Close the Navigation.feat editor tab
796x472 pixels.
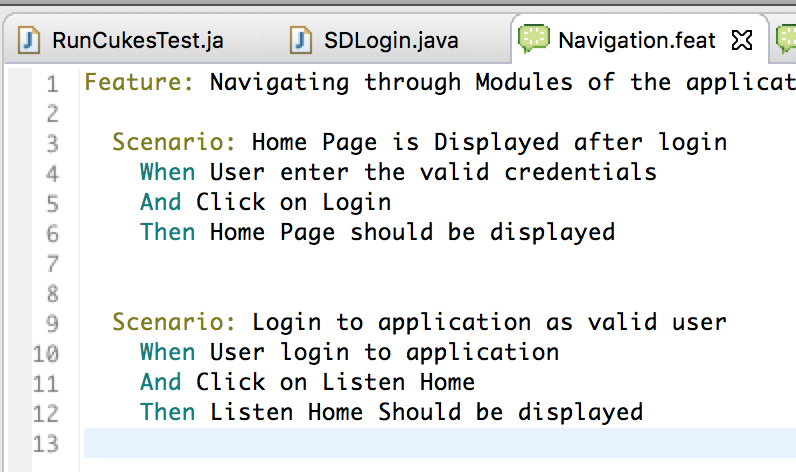(x=742, y=40)
